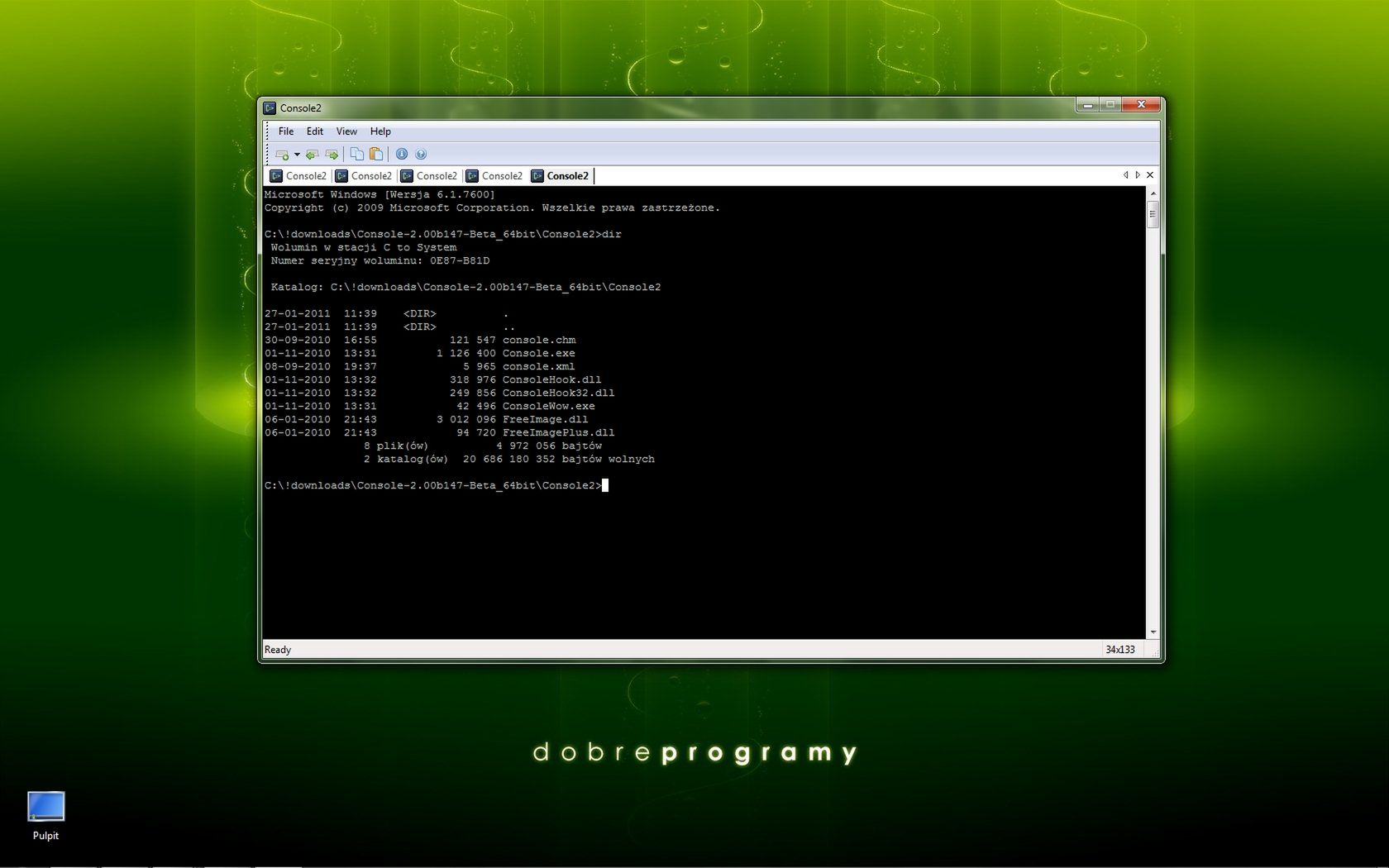Open the View menu
Screen dimensions: 1389x868
click(346, 131)
